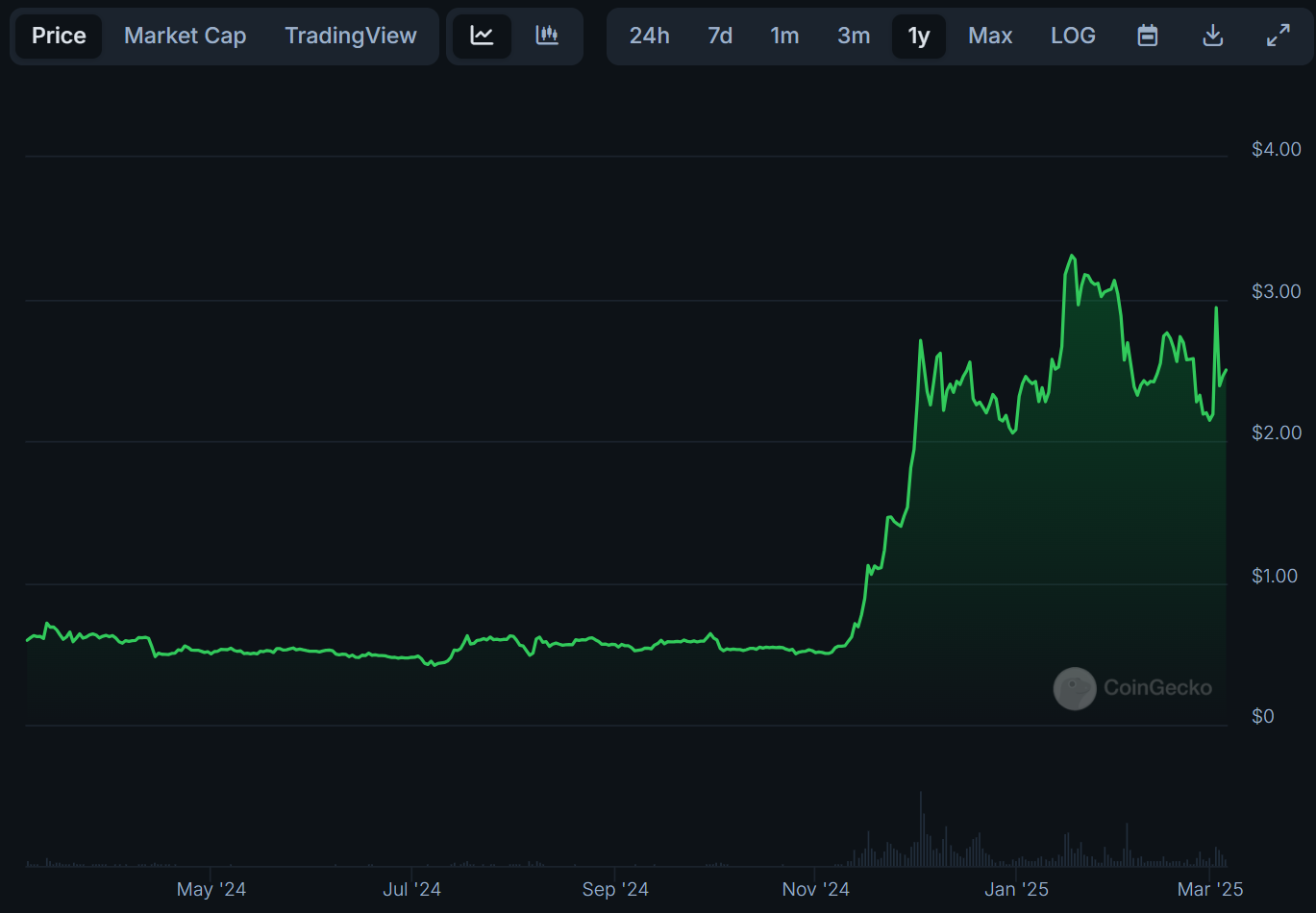Open the TradingView tab

pyautogui.click(x=351, y=37)
